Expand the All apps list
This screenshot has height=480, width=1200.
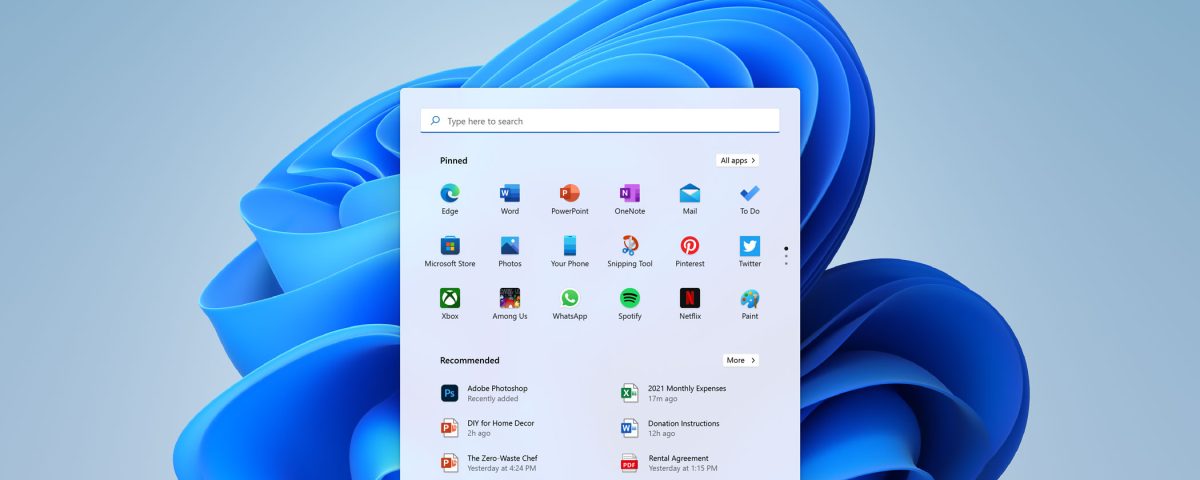(x=737, y=160)
